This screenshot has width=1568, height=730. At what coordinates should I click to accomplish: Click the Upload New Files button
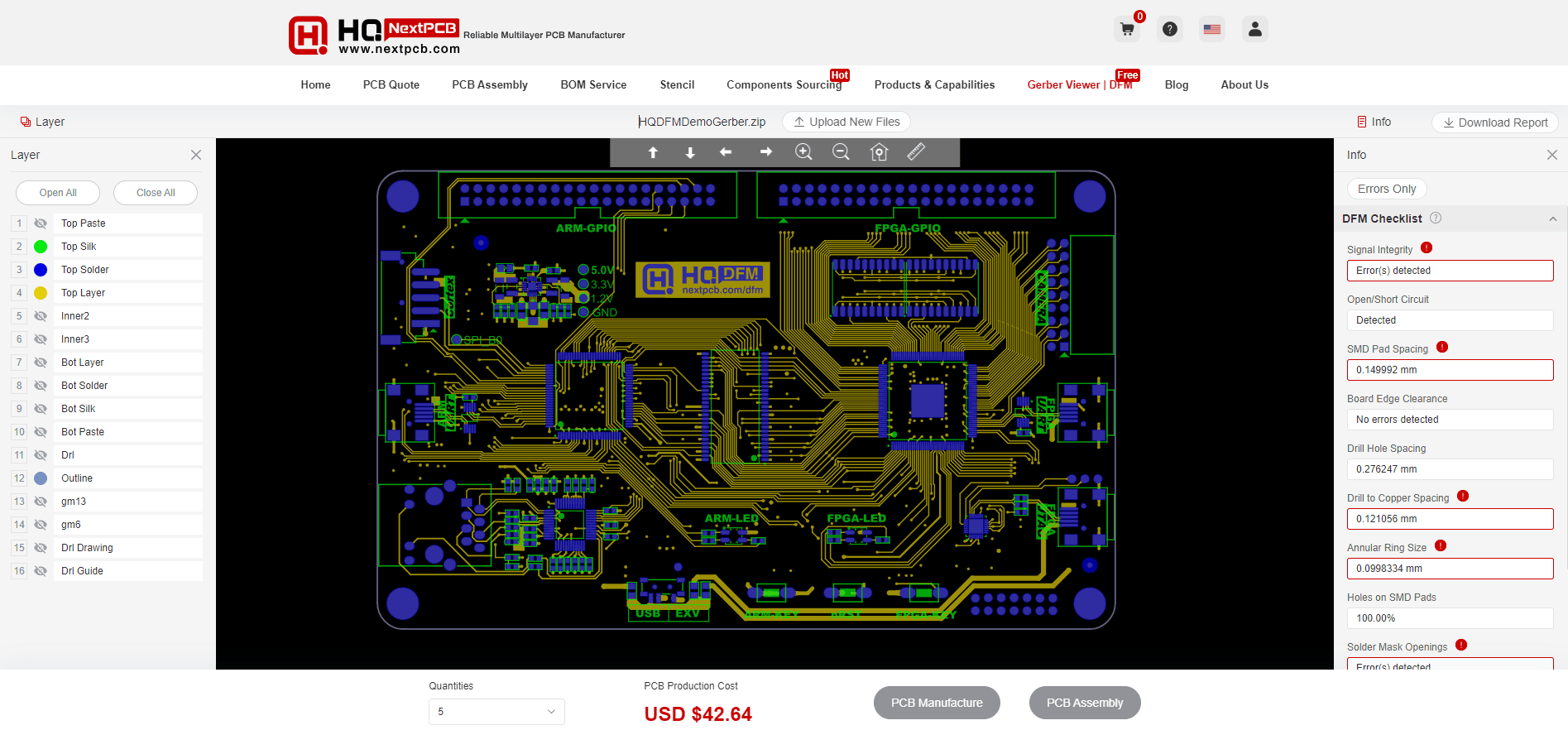[846, 122]
